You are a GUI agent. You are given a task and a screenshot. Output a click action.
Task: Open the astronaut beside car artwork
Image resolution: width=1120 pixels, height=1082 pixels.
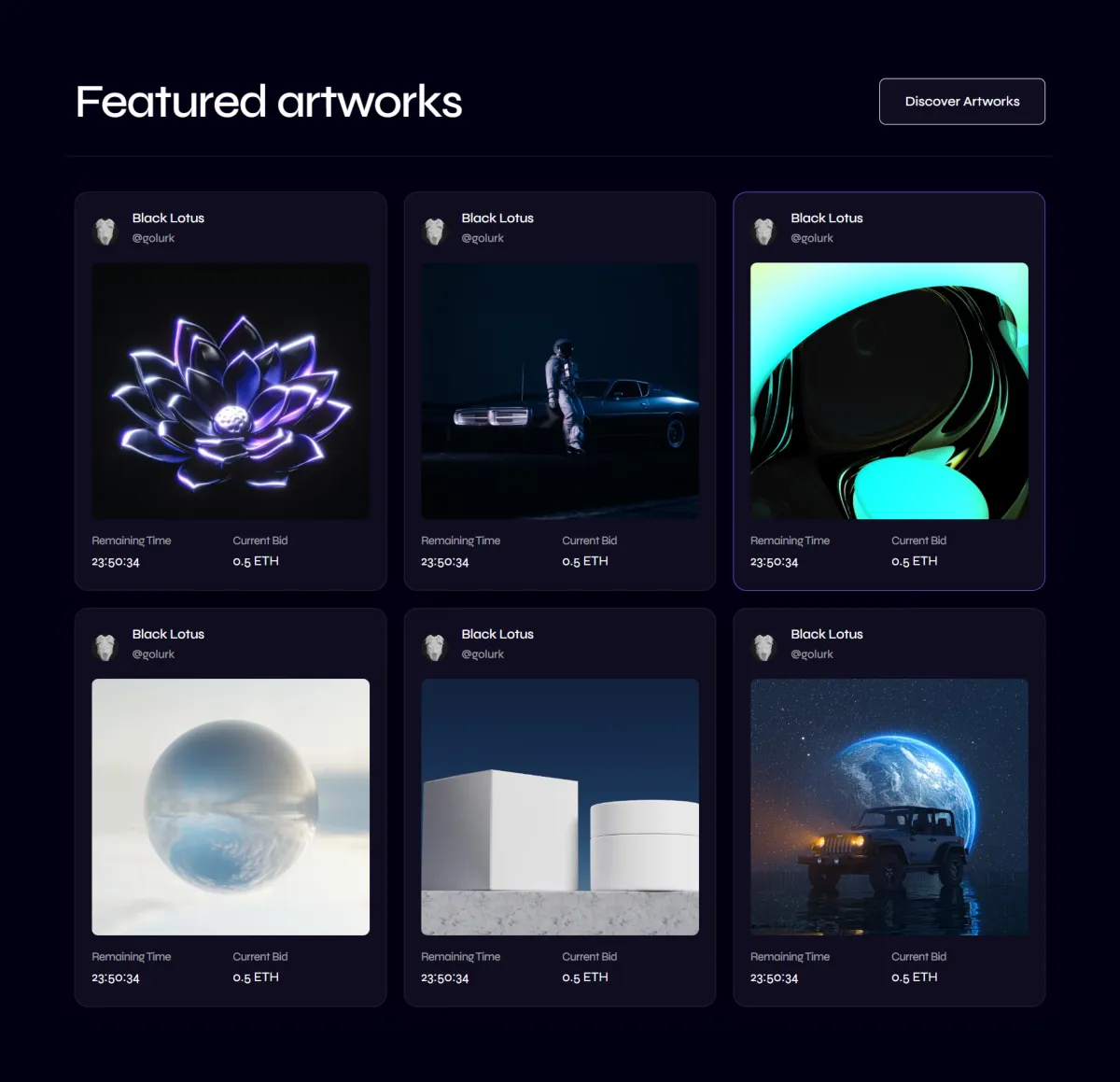560,391
